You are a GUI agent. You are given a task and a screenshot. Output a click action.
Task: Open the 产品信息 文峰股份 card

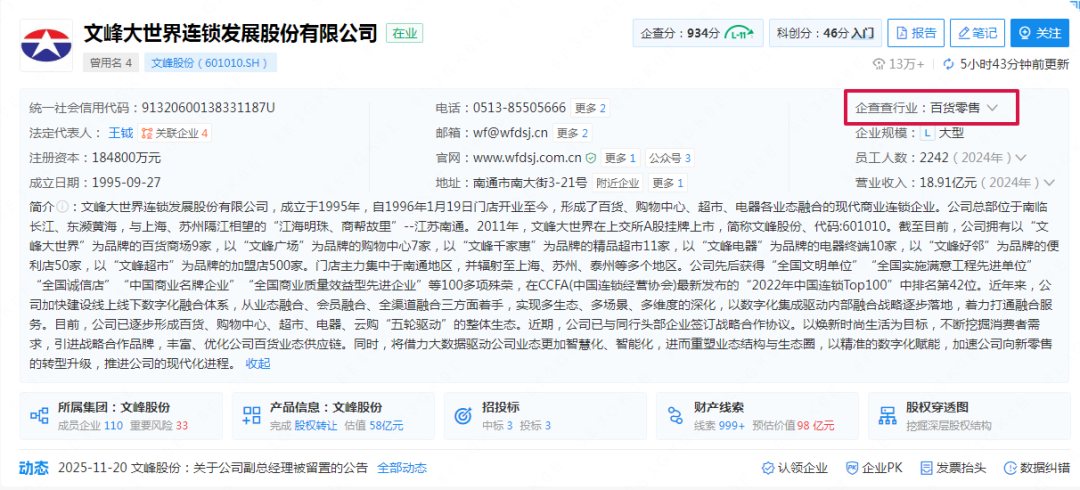pyautogui.click(x=333, y=416)
